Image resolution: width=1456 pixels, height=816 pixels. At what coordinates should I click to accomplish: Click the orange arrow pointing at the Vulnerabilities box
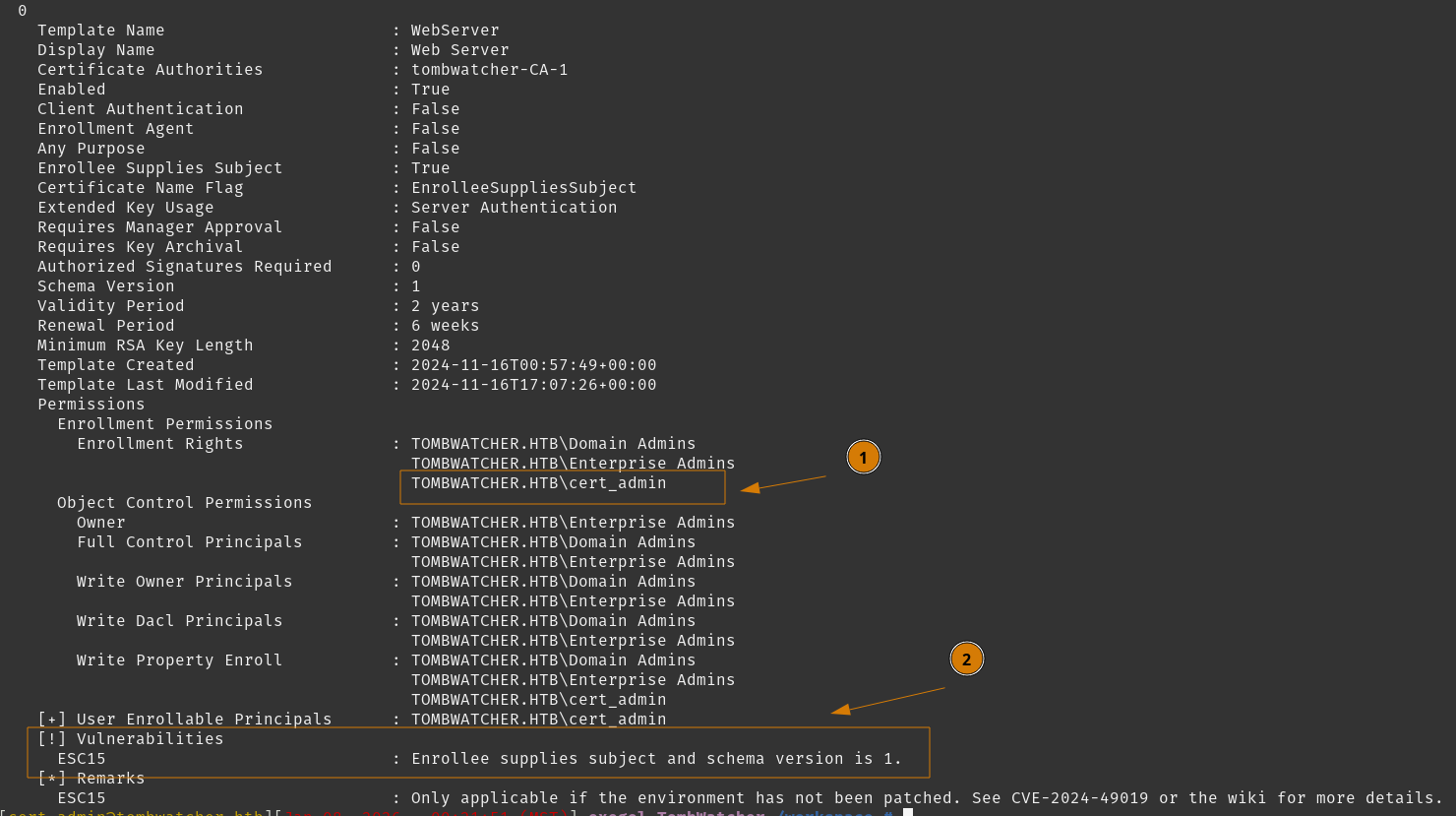tap(886, 699)
